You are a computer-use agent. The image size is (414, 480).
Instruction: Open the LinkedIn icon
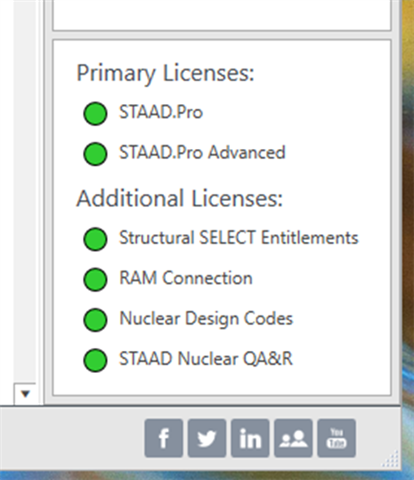250,438
